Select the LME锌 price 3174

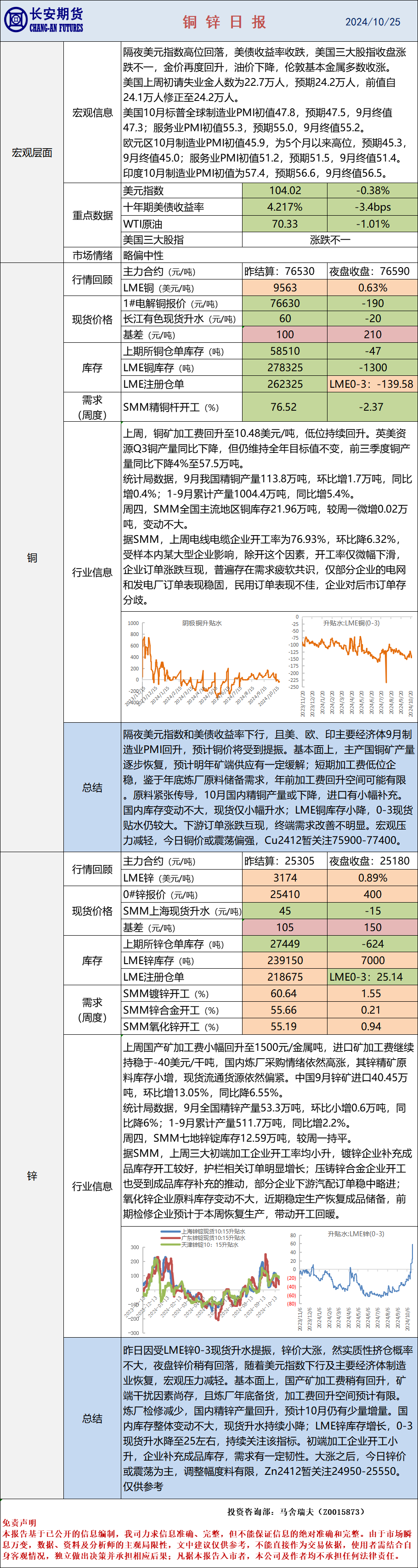click(284, 878)
